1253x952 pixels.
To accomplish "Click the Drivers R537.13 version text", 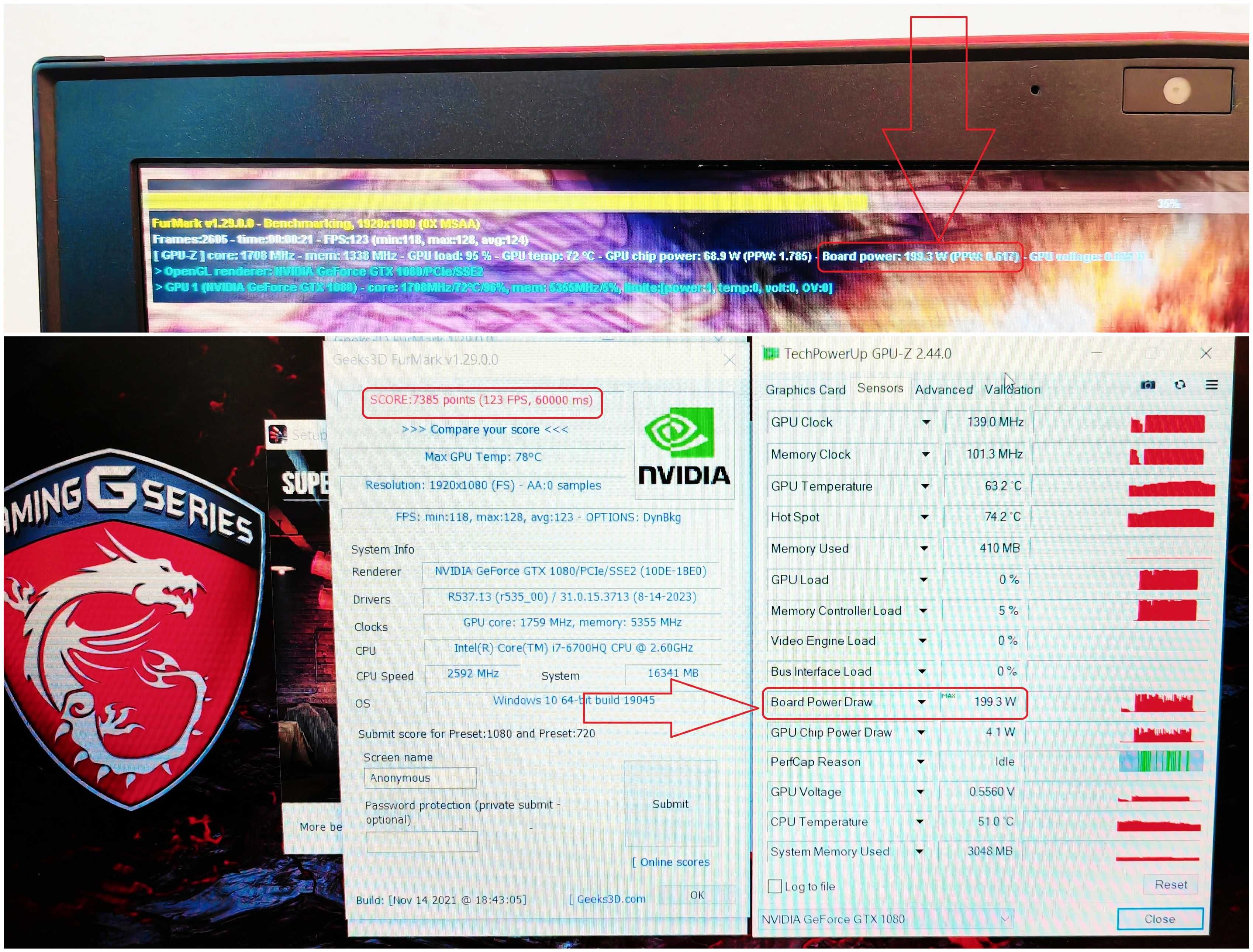I will coord(572,597).
